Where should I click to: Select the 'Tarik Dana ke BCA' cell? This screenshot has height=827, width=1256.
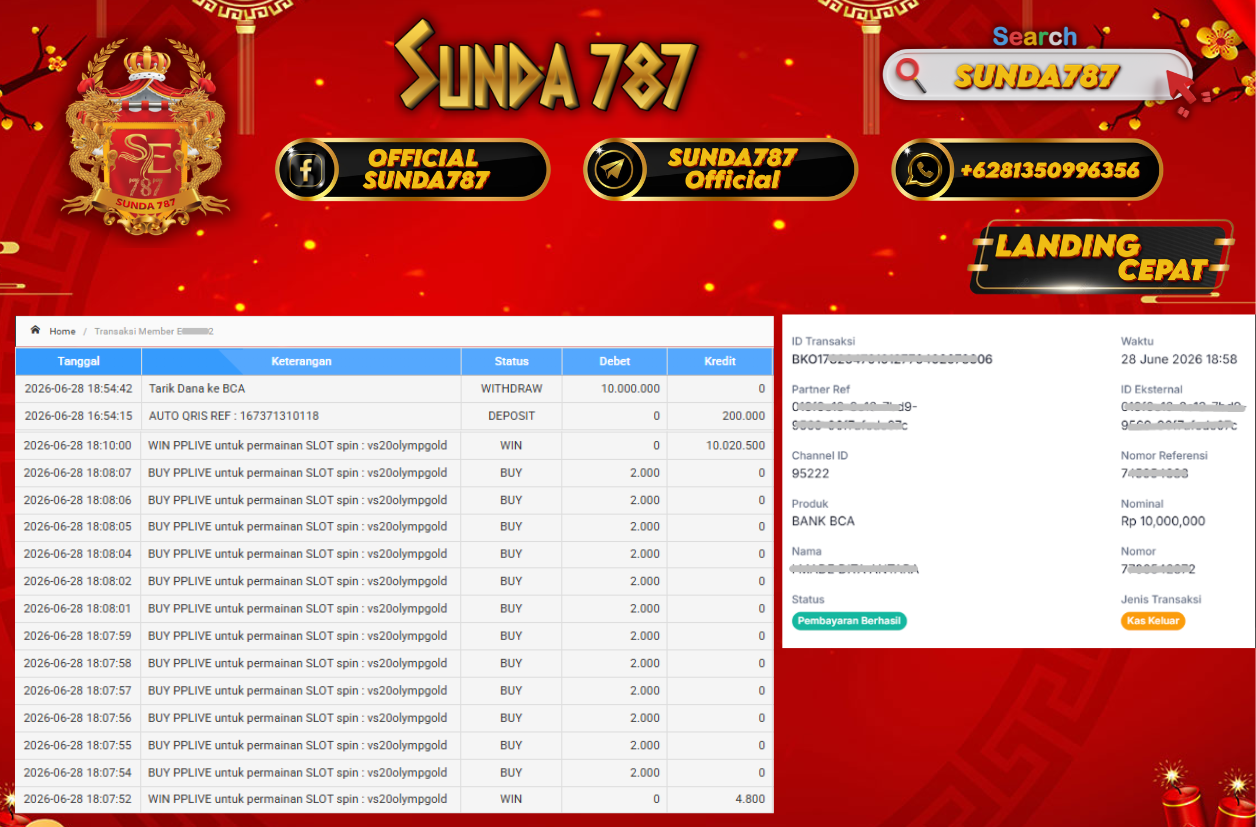(301, 389)
